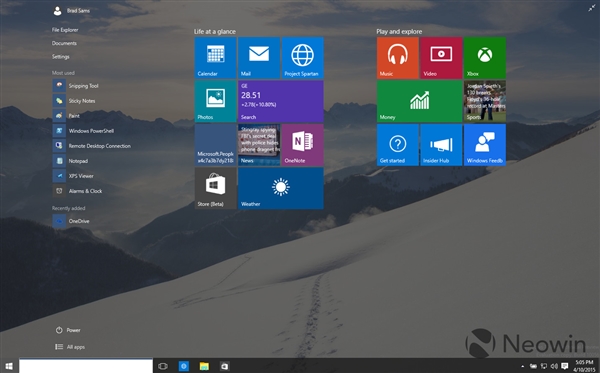Launch the Xbox tile
600x373 pixels.
485,58
